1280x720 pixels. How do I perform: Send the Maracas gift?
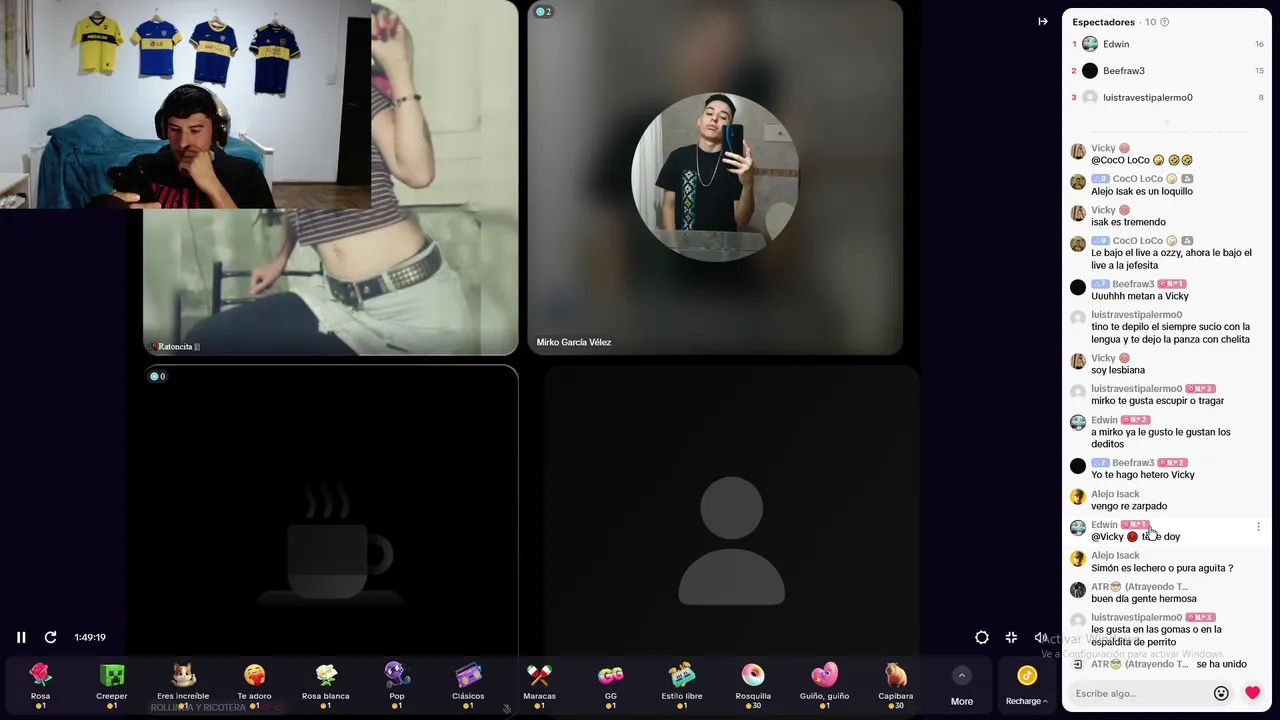[540, 685]
